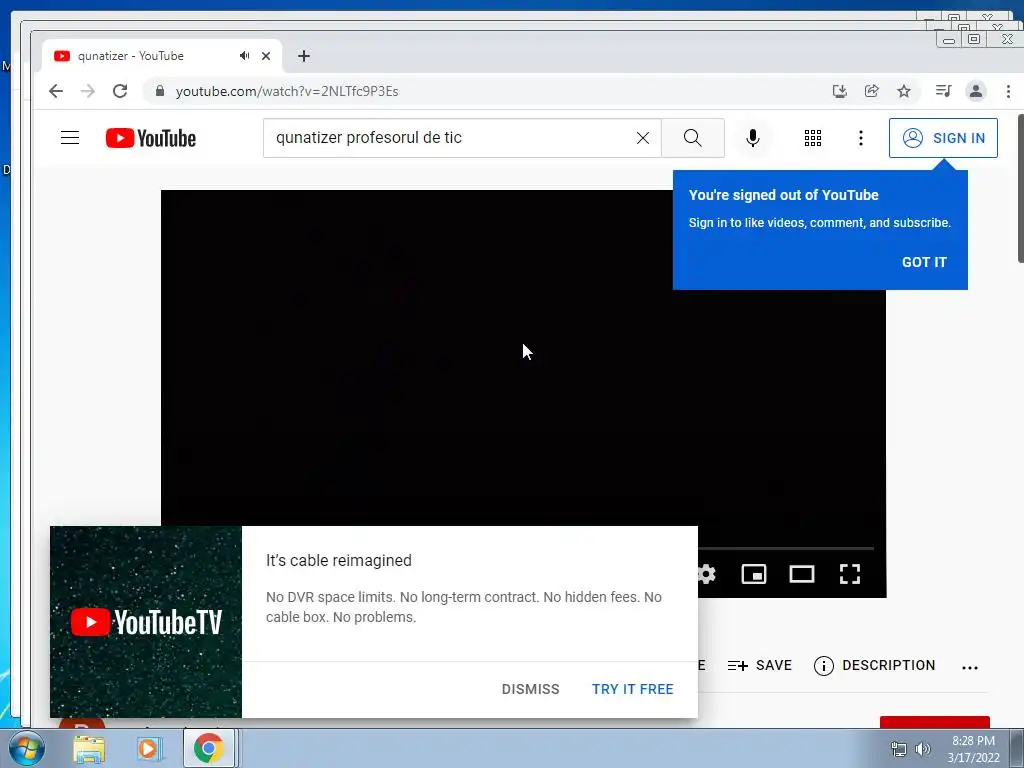Enable miniplayer mode

754,574
